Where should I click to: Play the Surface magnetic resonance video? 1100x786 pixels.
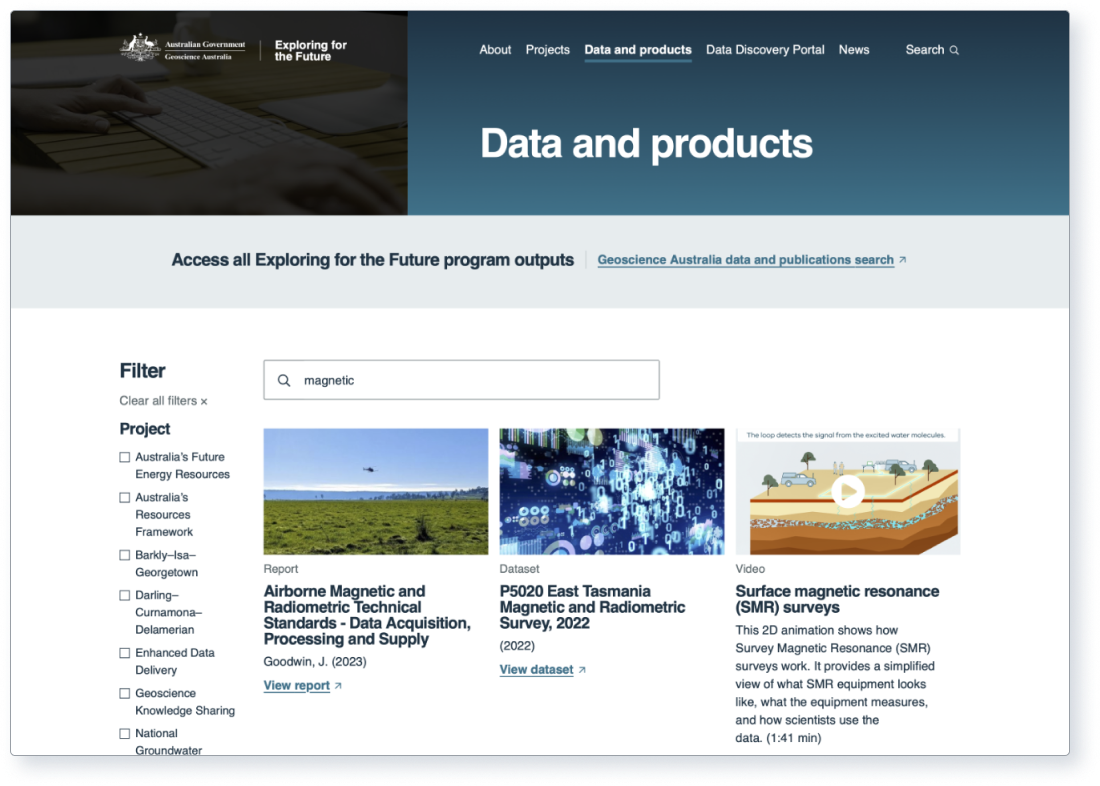[848, 491]
